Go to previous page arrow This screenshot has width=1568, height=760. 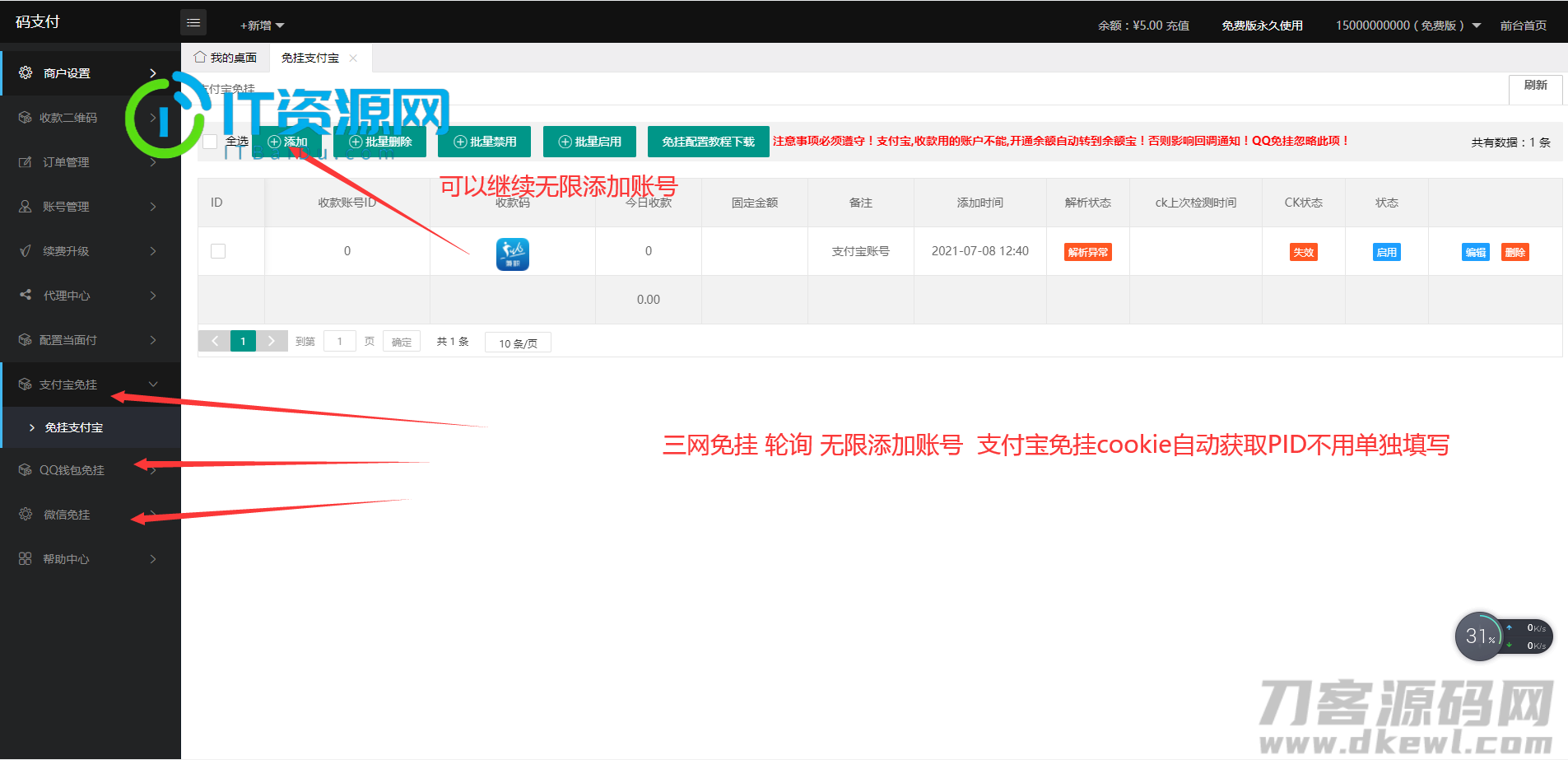[215, 341]
